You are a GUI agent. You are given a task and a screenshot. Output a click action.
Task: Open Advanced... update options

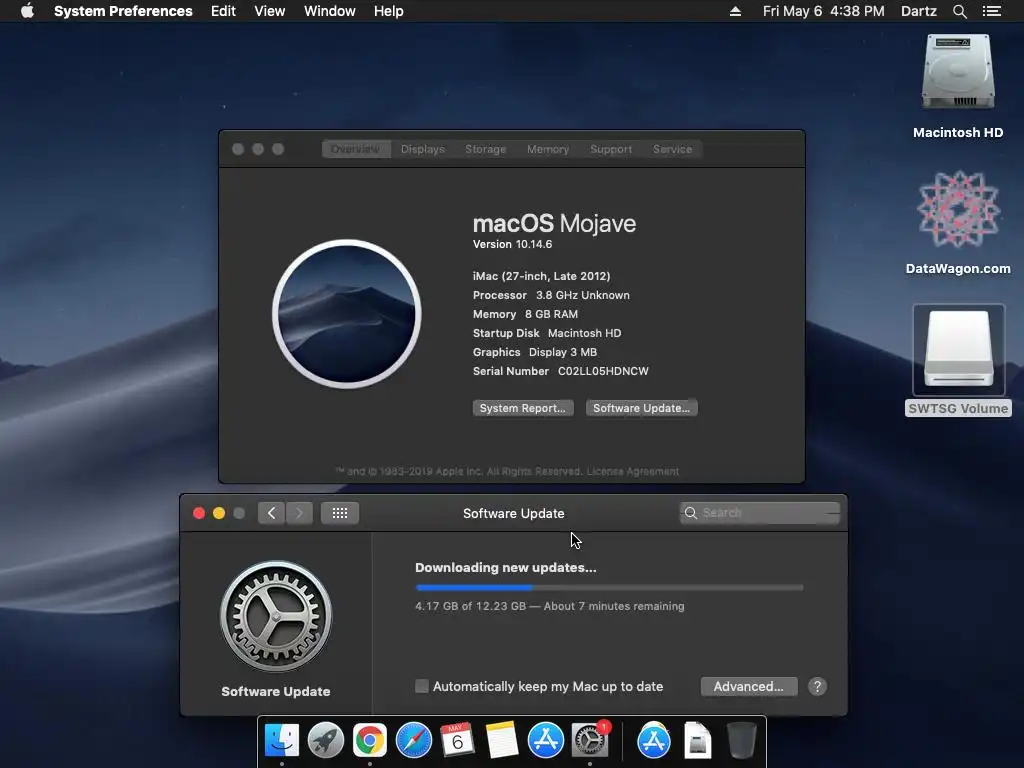point(749,686)
